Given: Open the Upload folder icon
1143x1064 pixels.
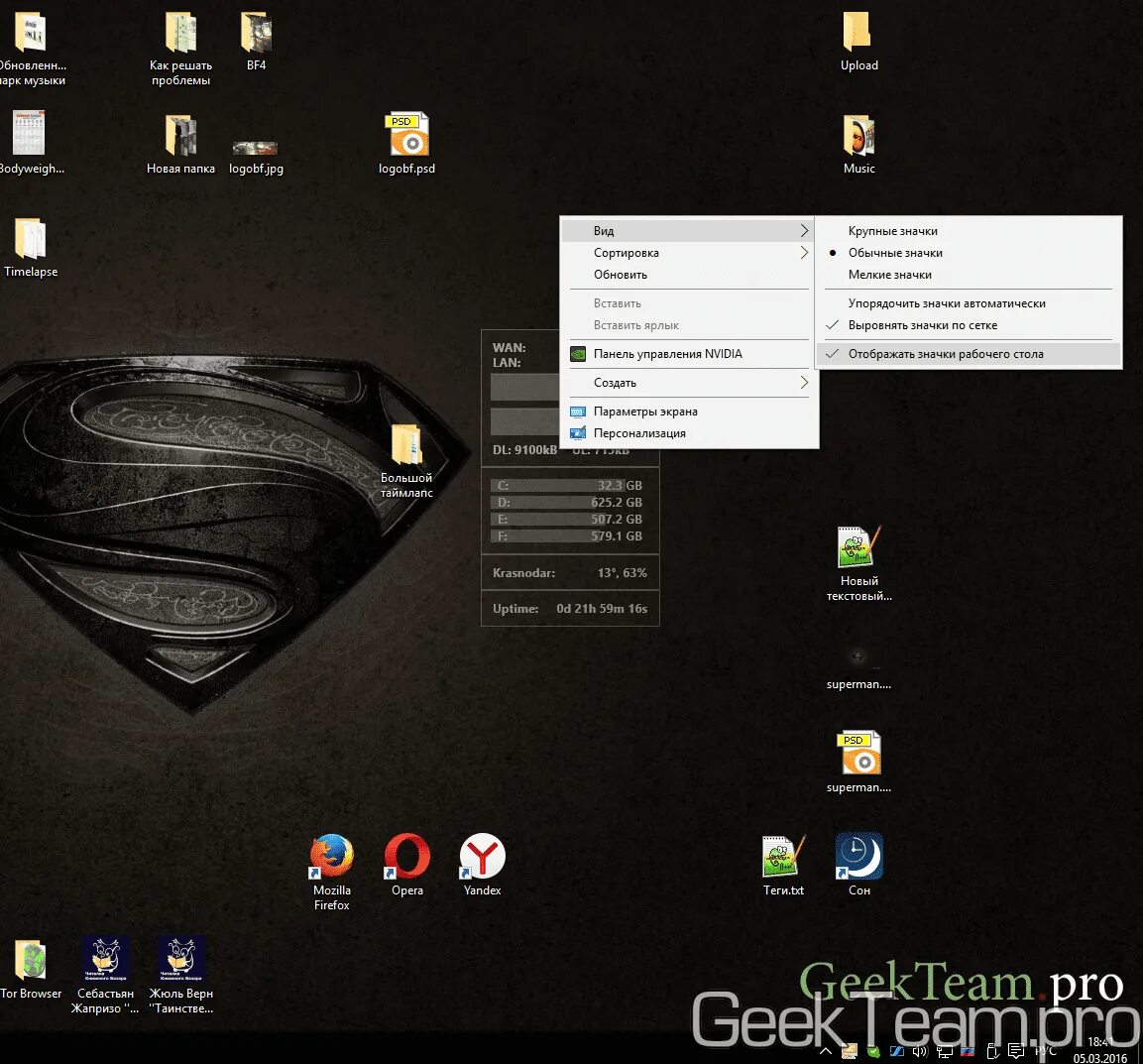Looking at the screenshot, I should coord(858,42).
